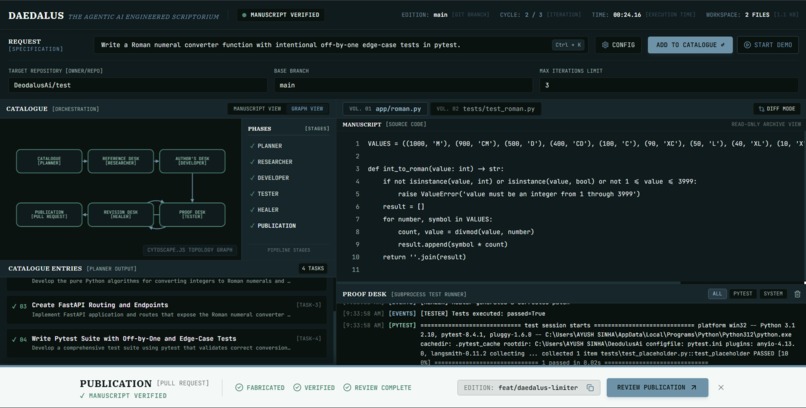Select the Revision Desk [Healer] node
Image resolution: width=806 pixels, height=408 pixels.
coord(121,214)
